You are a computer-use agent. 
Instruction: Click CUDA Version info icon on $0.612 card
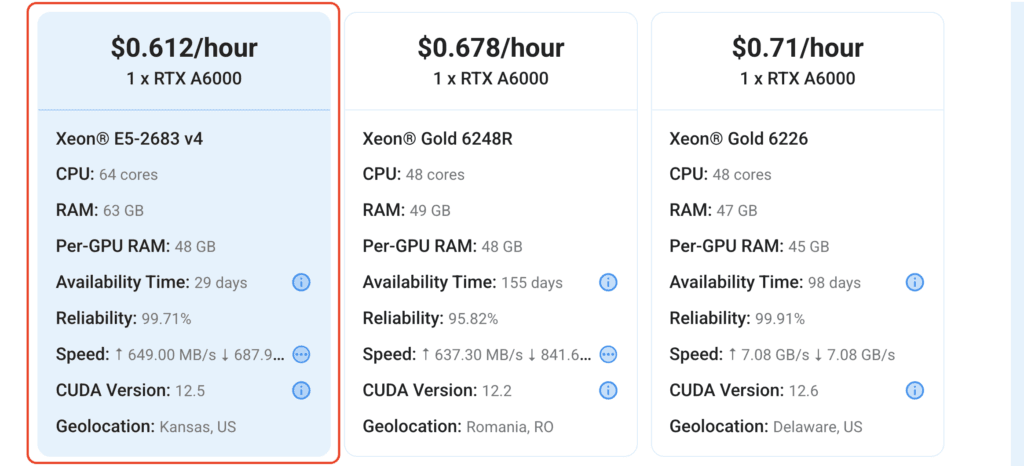tap(301, 390)
